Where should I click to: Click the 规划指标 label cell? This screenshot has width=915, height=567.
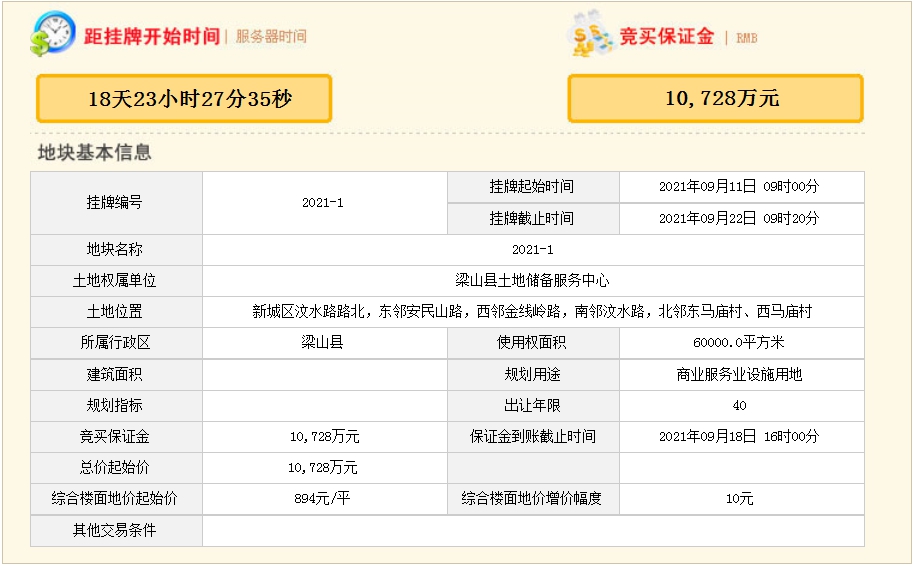(x=116, y=405)
